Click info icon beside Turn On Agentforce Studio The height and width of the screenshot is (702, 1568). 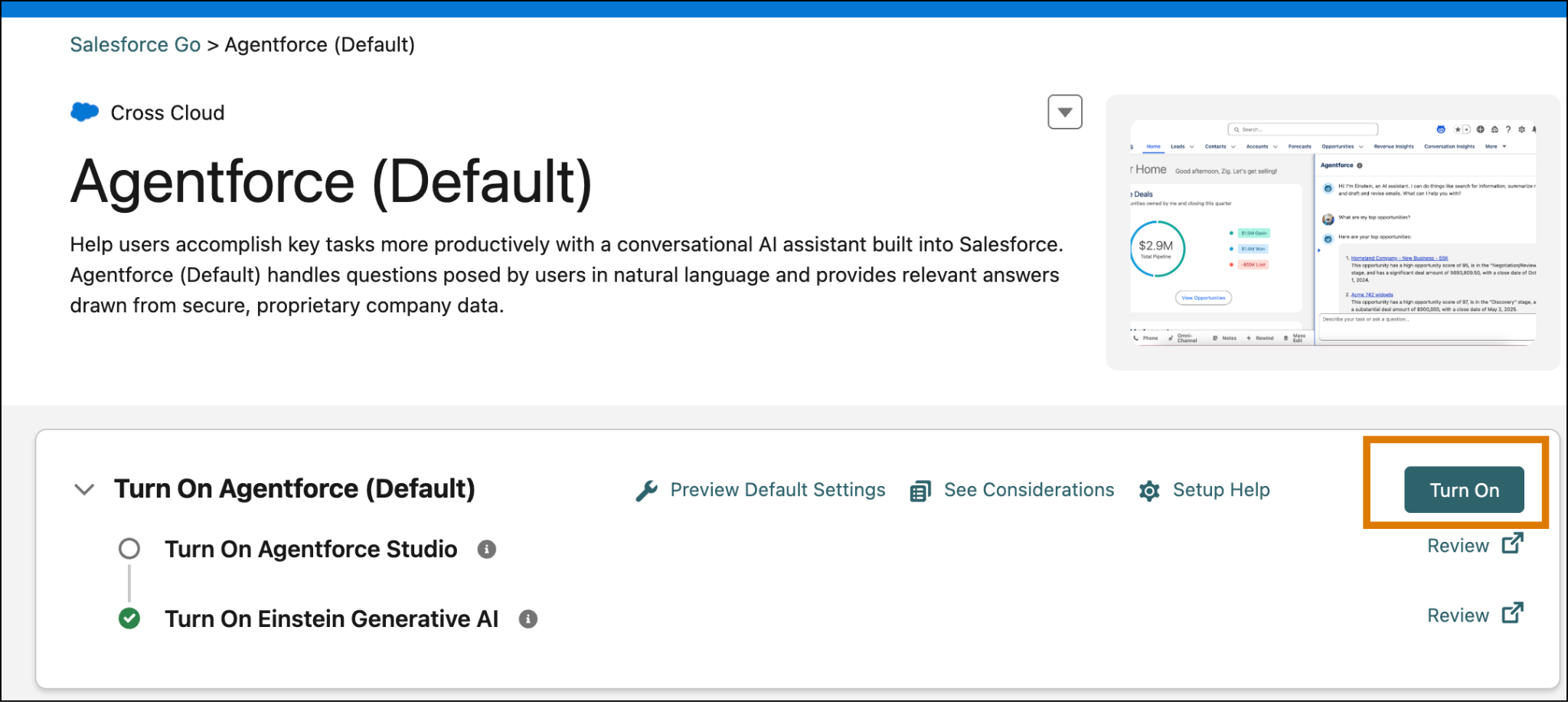pyautogui.click(x=487, y=549)
